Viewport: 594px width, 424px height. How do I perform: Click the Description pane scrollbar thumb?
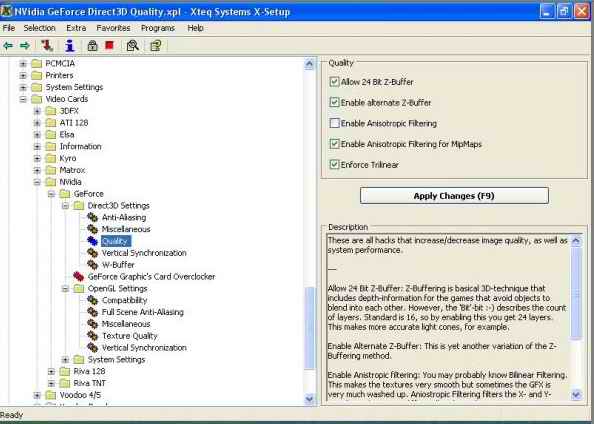[x=576, y=293]
